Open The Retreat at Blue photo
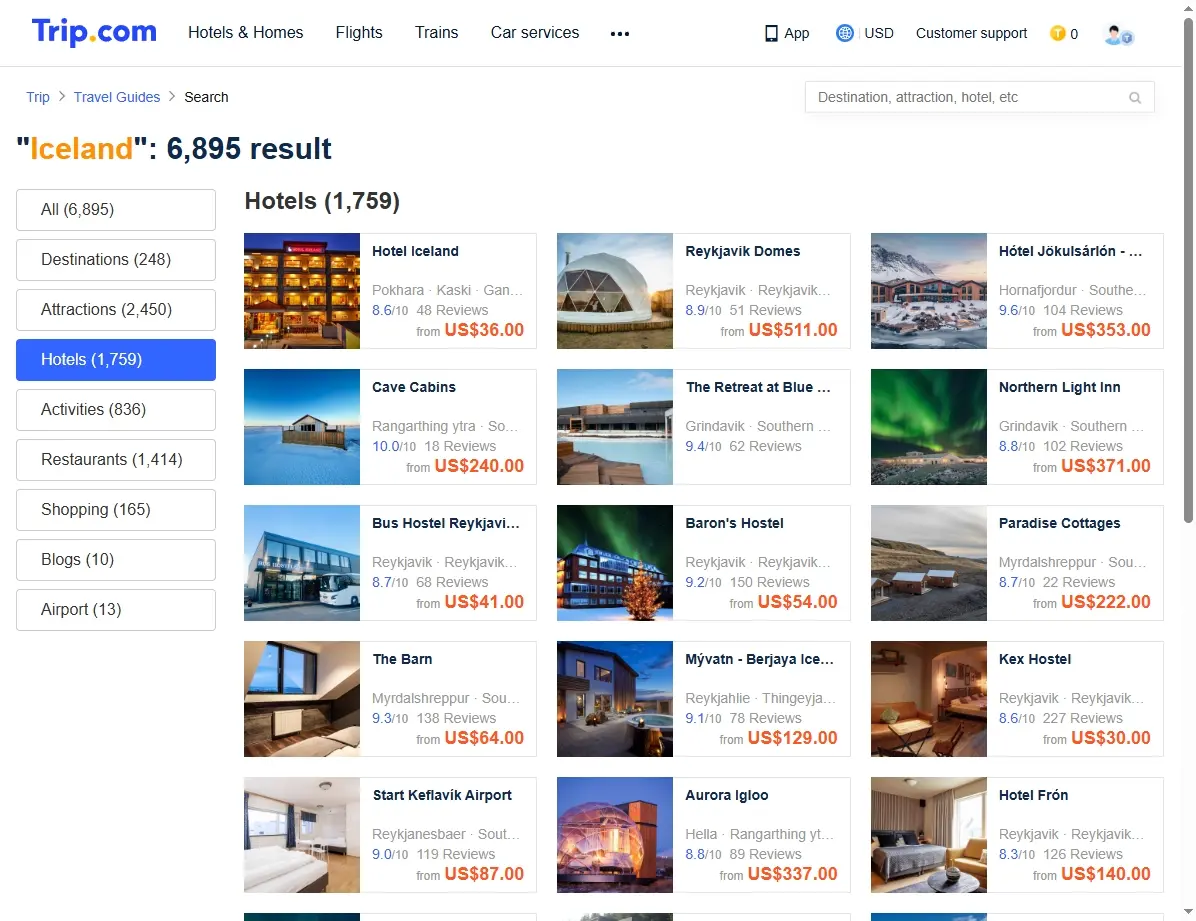 tap(615, 427)
